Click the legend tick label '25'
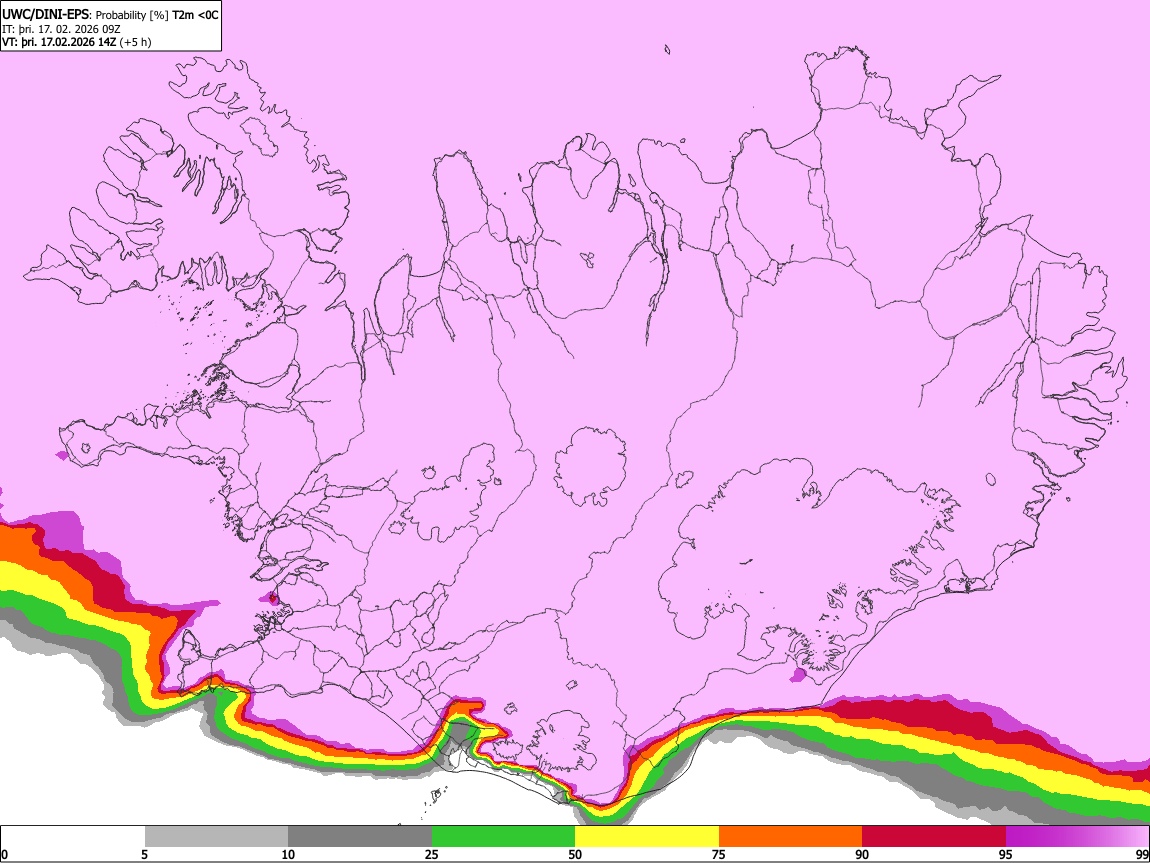 (432, 855)
